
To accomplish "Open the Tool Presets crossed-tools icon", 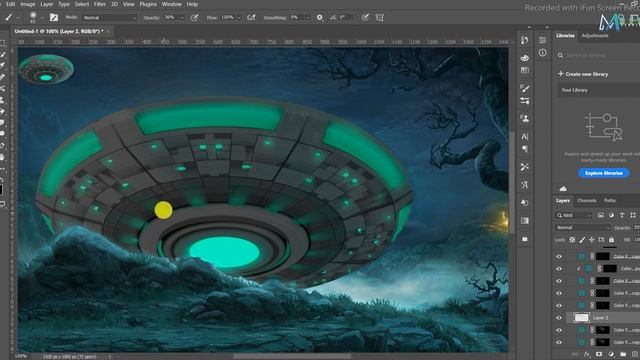I will point(525,167).
